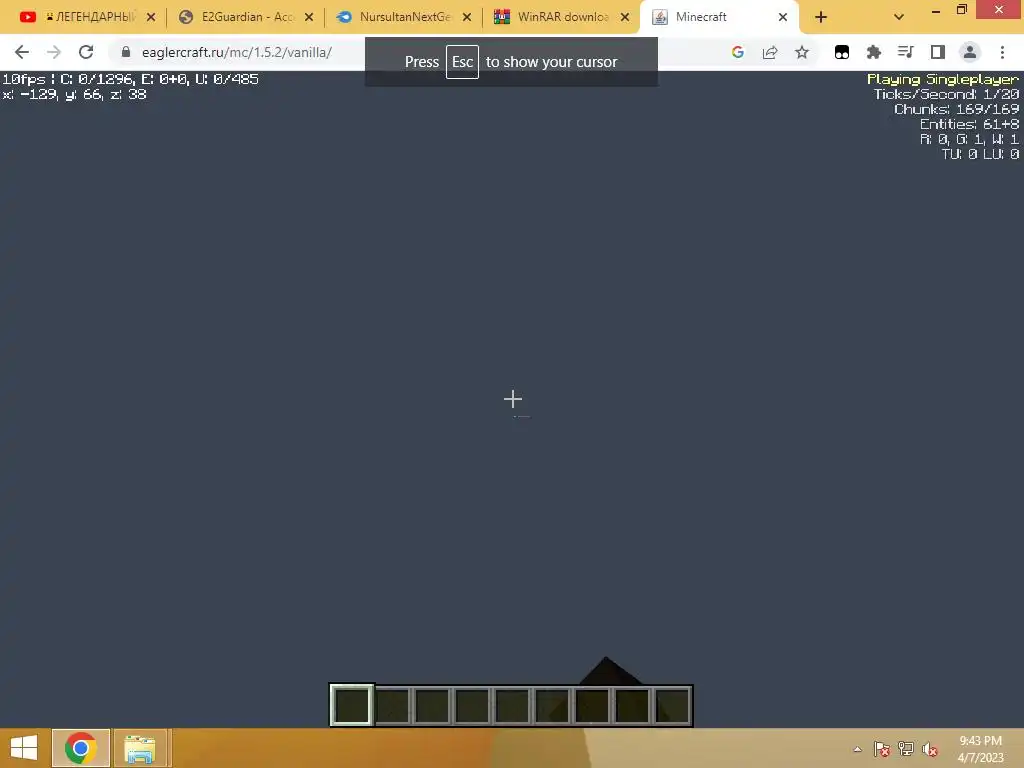Click the Chrome taskbar icon
Screen dimensions: 1024x768
[80, 748]
